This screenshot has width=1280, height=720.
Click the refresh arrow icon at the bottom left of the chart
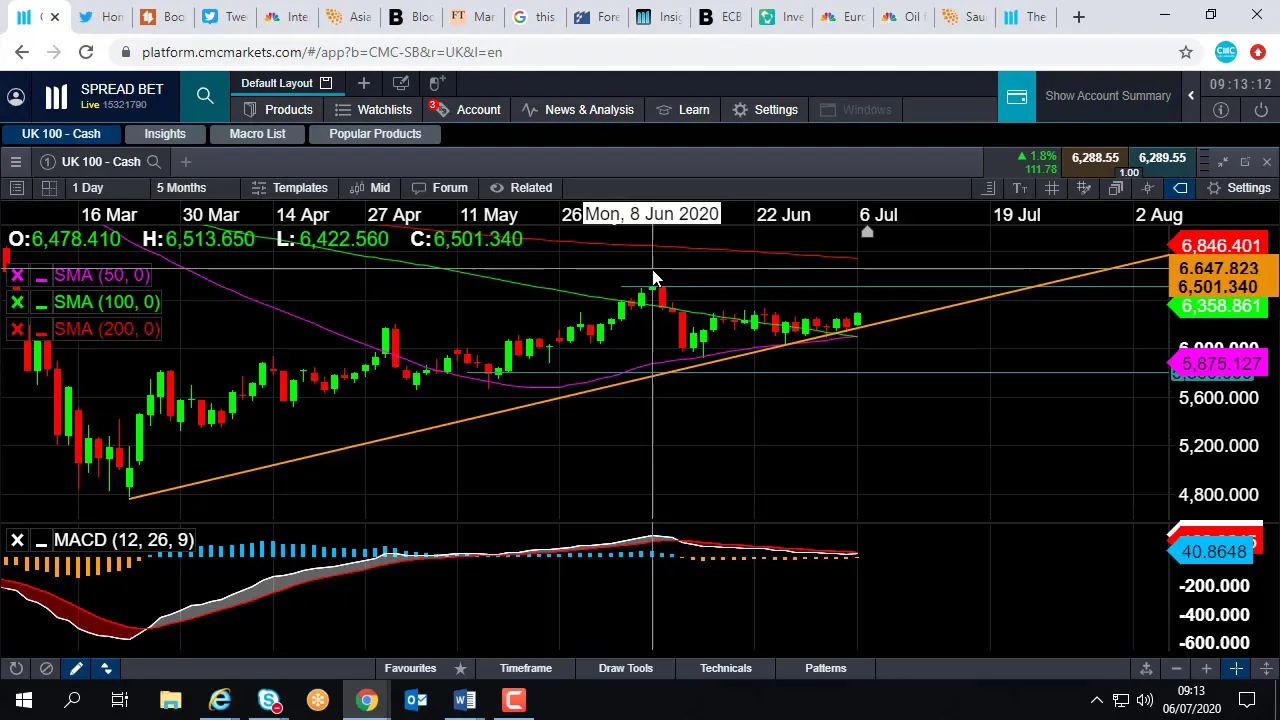point(17,668)
